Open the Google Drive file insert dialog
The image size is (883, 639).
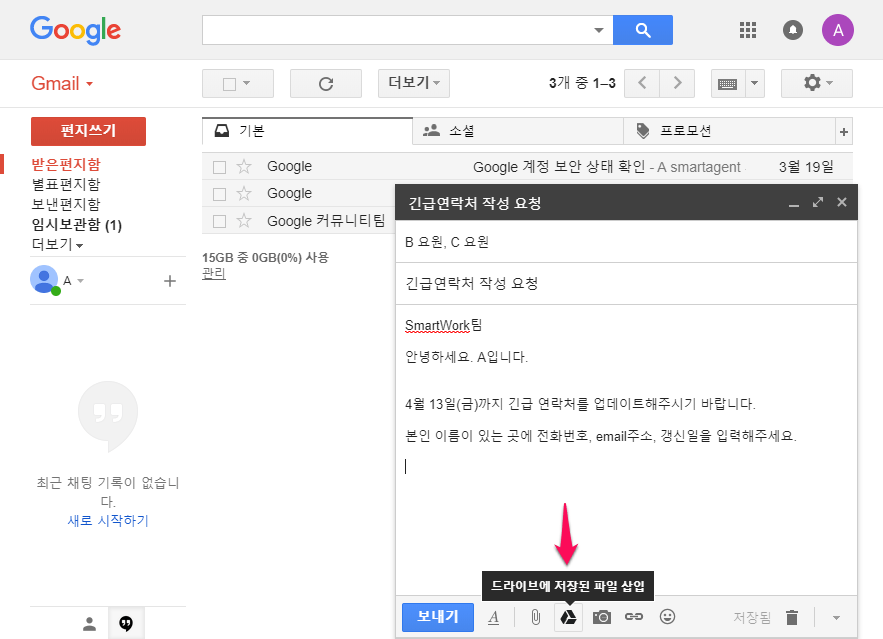pos(567,617)
